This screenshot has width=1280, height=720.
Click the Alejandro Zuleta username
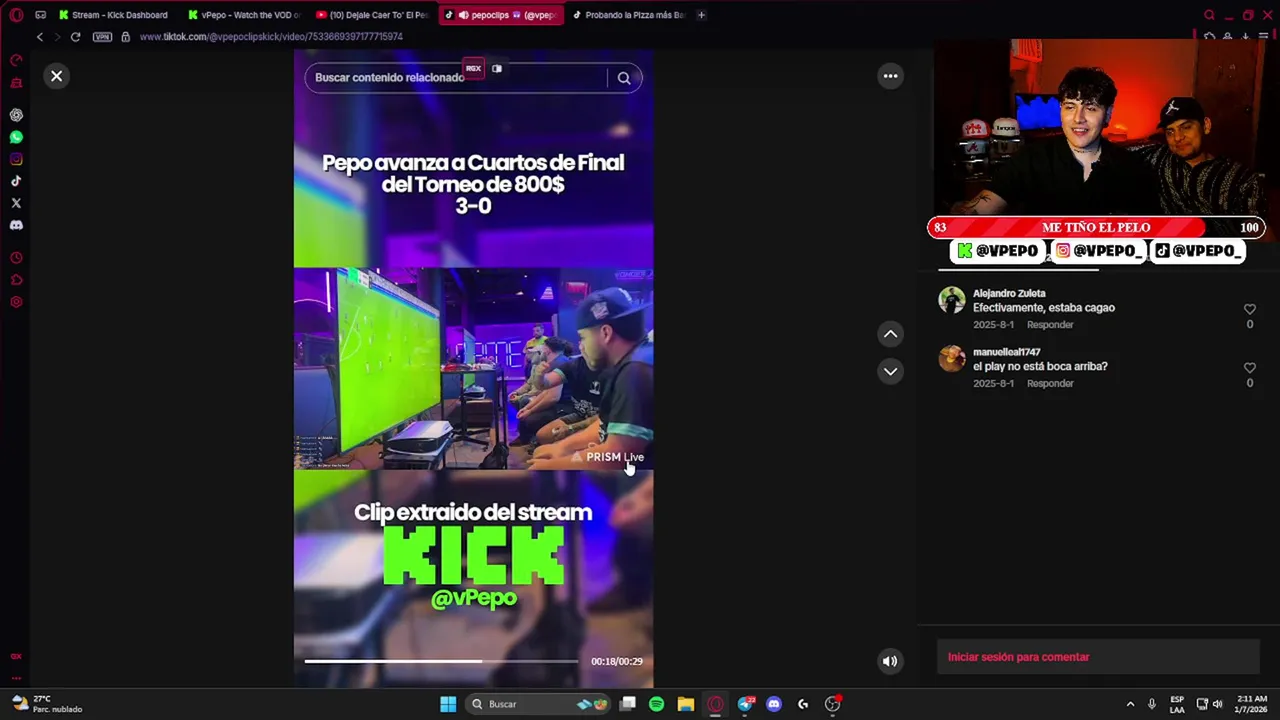tap(1009, 294)
